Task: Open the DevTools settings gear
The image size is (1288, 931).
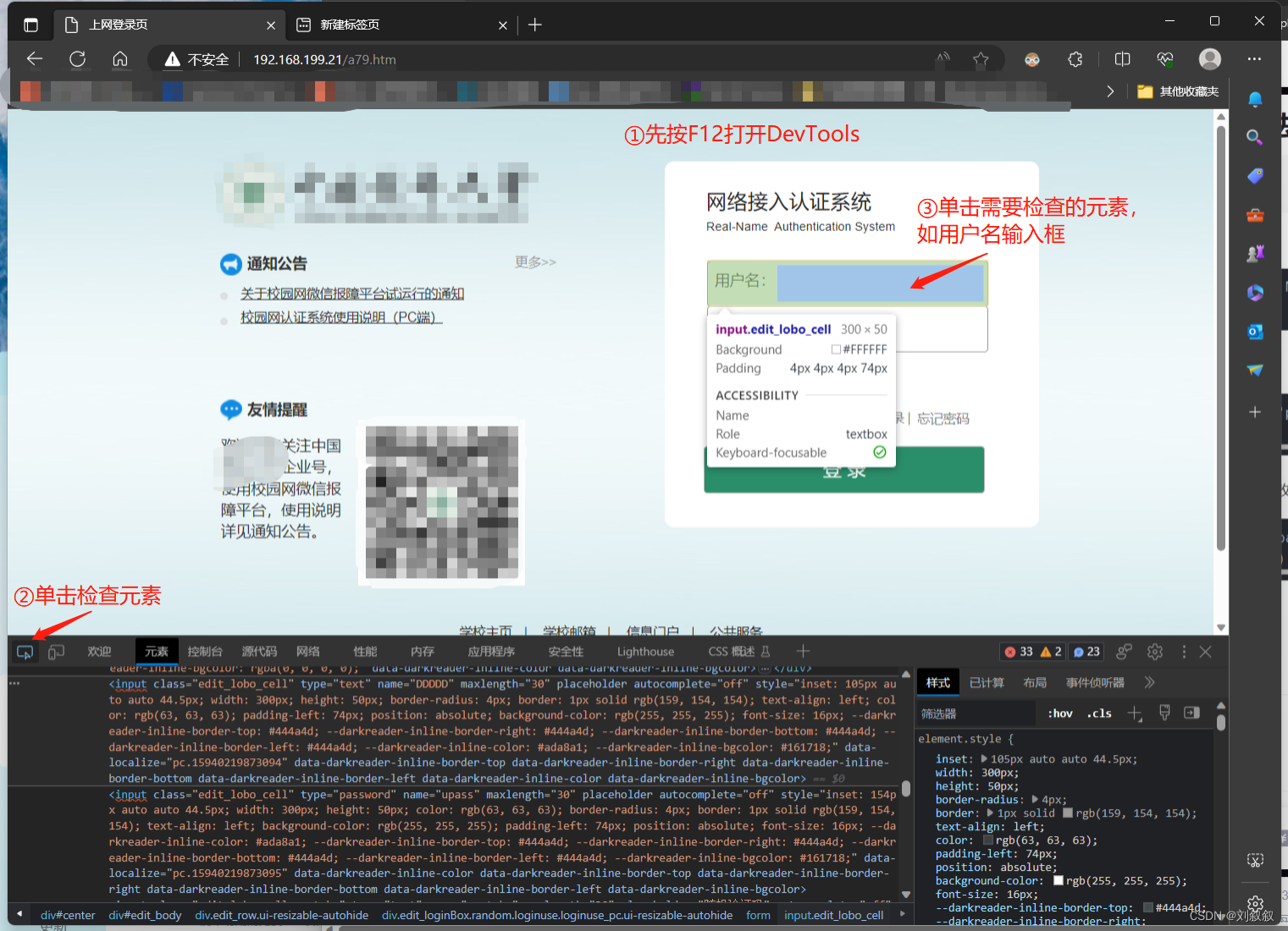Action: pos(1155,652)
